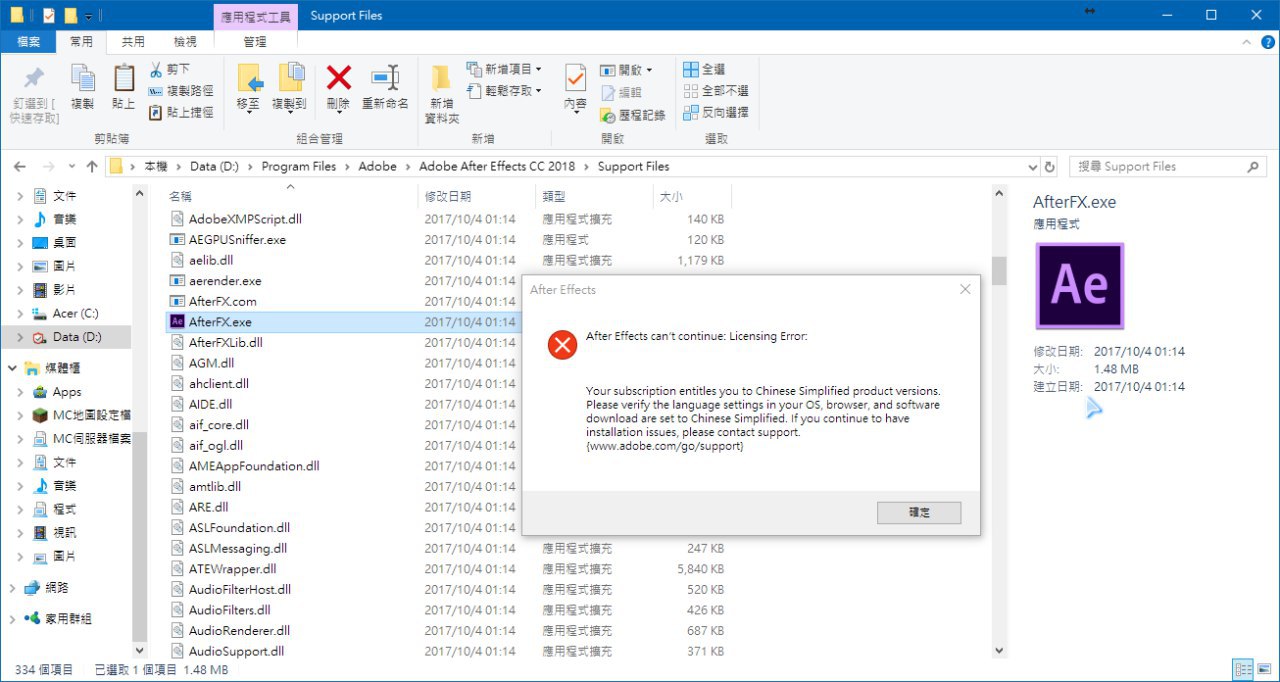Select the aerender.exe file
1280x682 pixels.
[225, 281]
